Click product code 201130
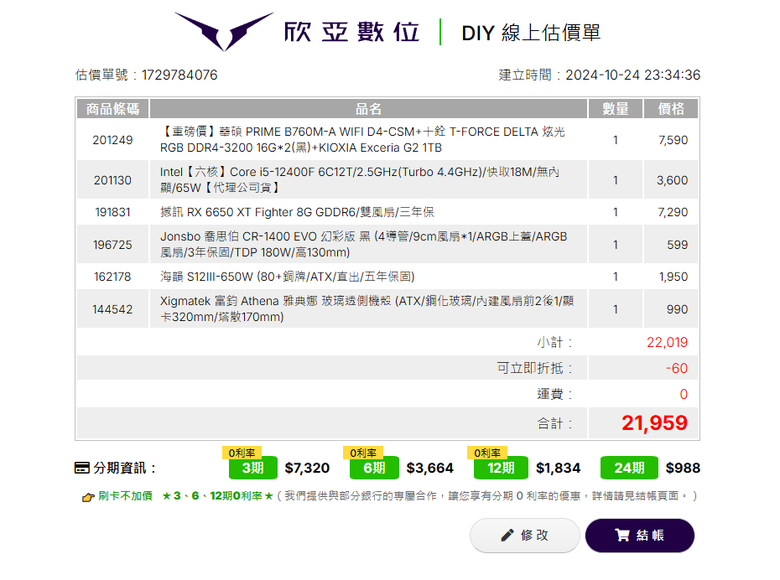780x580 pixels. coord(112,180)
